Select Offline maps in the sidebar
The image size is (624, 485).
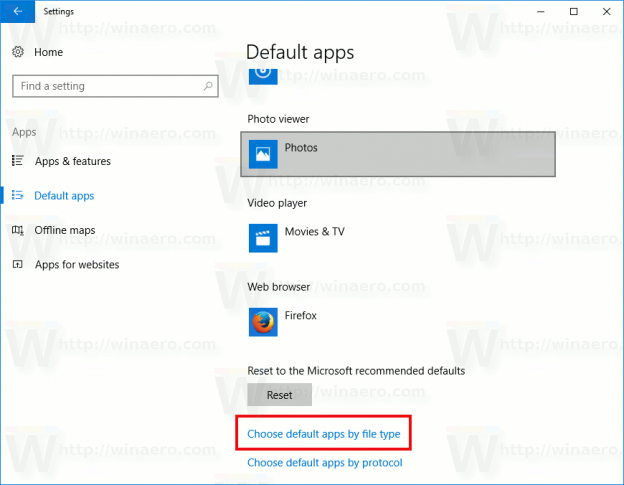pos(64,230)
